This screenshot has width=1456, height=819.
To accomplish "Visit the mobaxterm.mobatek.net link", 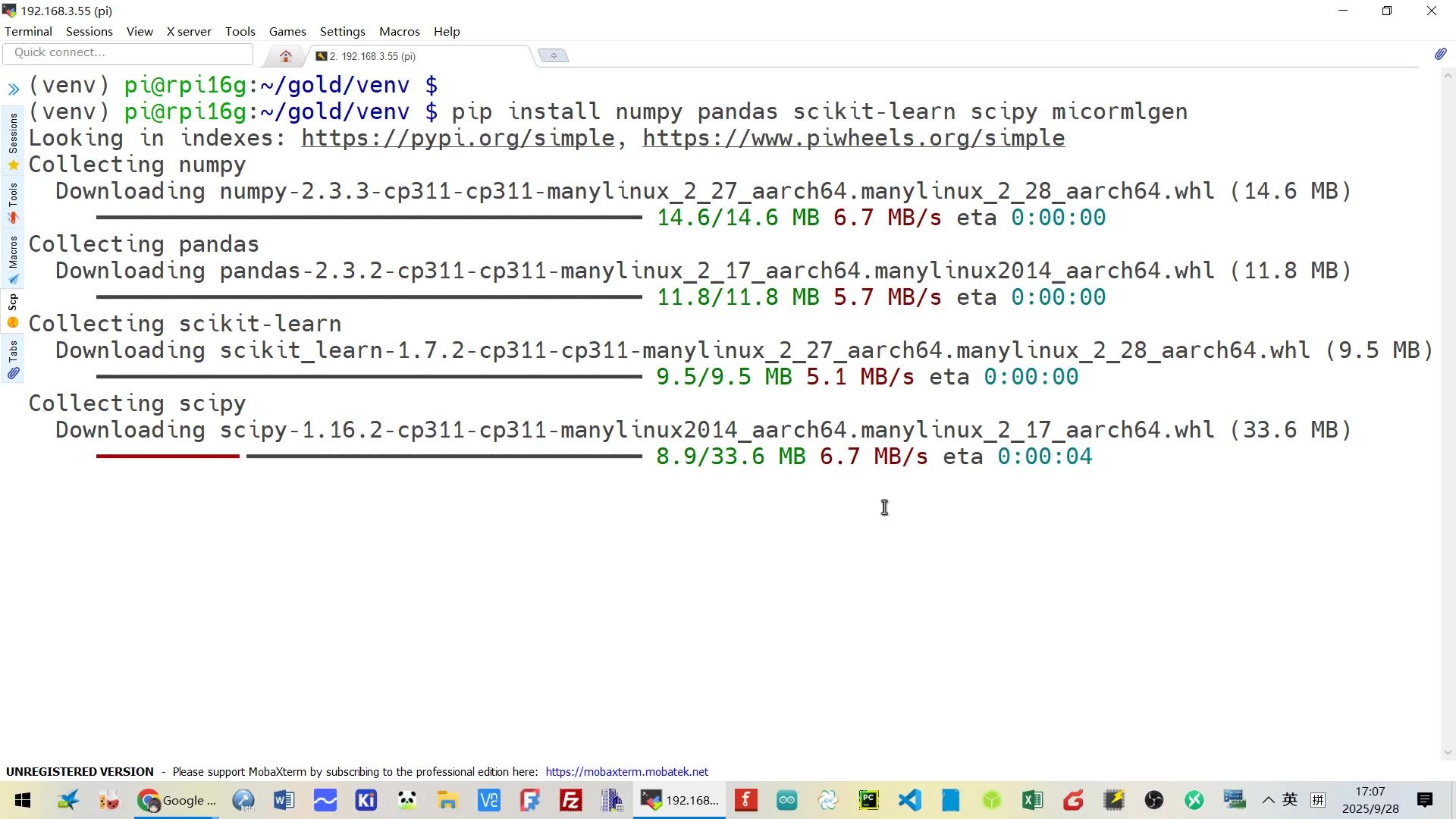I will pyautogui.click(x=626, y=771).
